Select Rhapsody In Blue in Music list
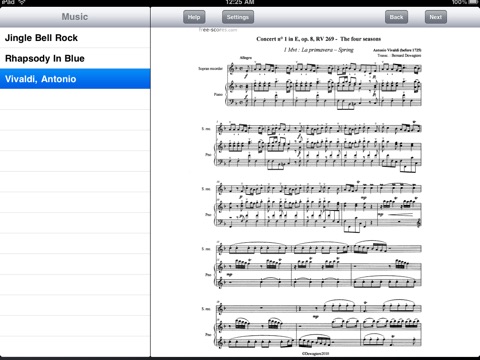Viewport: 480px width, 360px height. [75, 58]
